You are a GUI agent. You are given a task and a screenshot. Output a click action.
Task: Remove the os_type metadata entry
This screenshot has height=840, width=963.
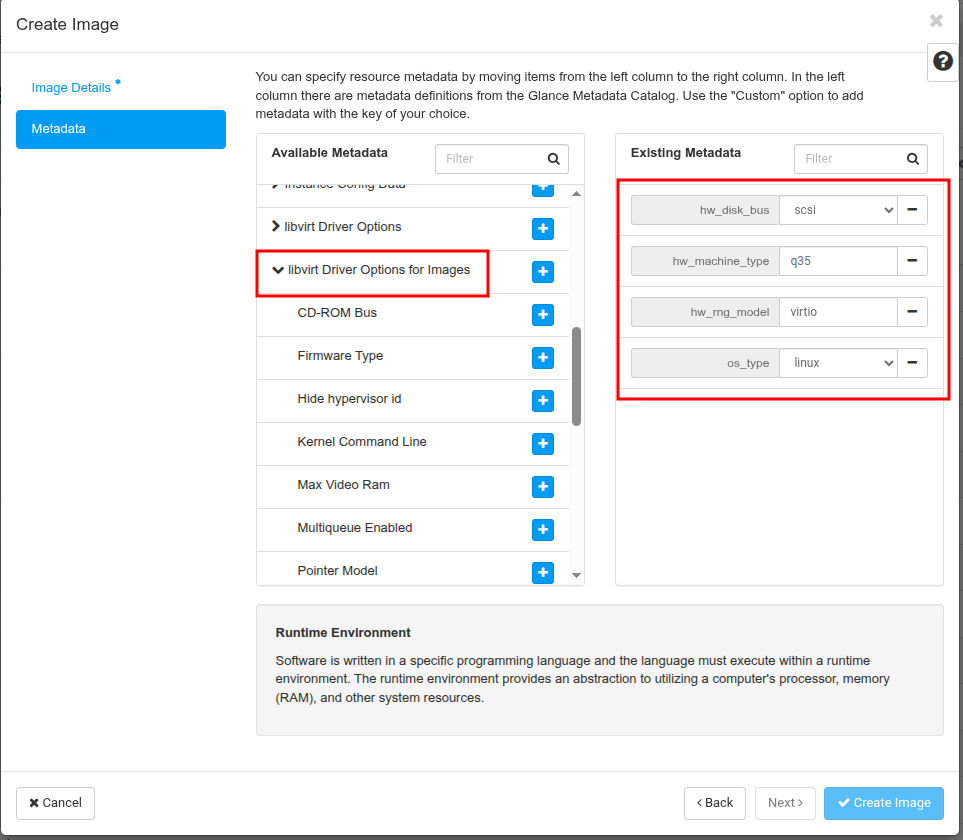912,363
